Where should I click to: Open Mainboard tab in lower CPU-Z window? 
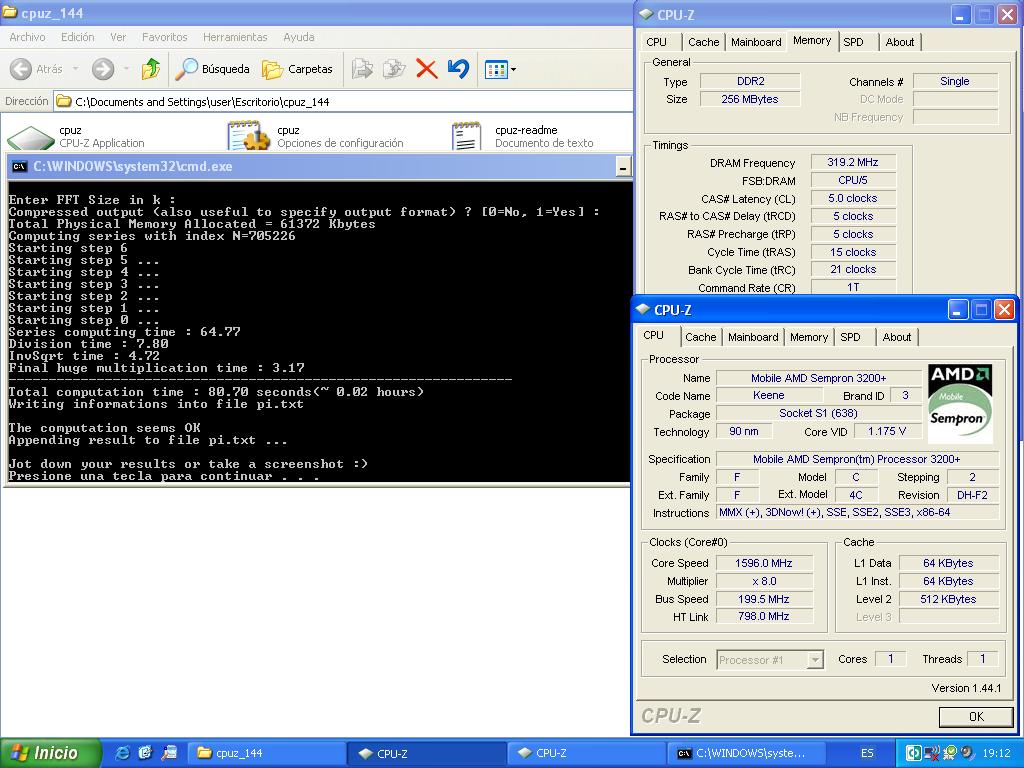[x=753, y=337]
